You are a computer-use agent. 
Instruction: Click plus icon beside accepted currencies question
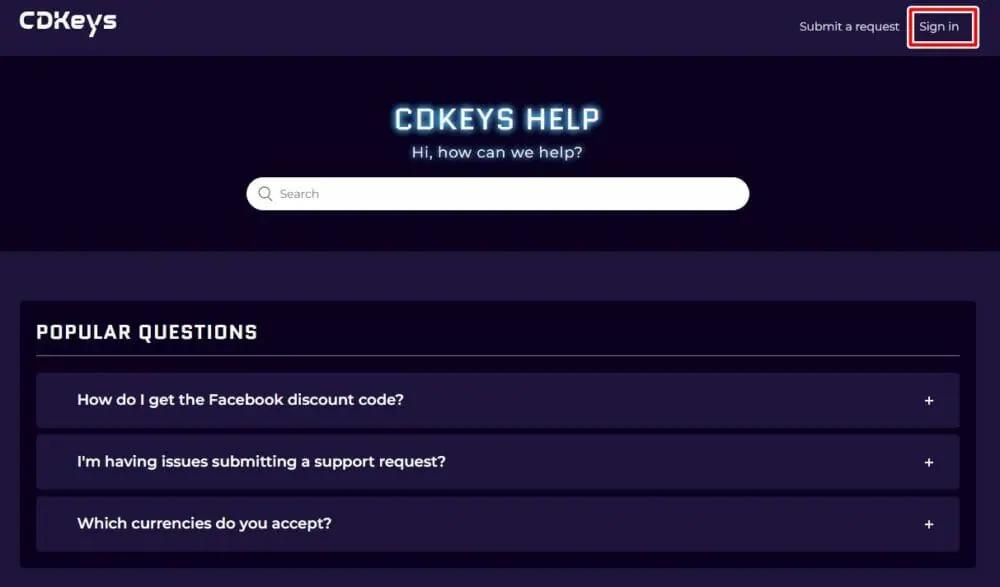pos(929,525)
